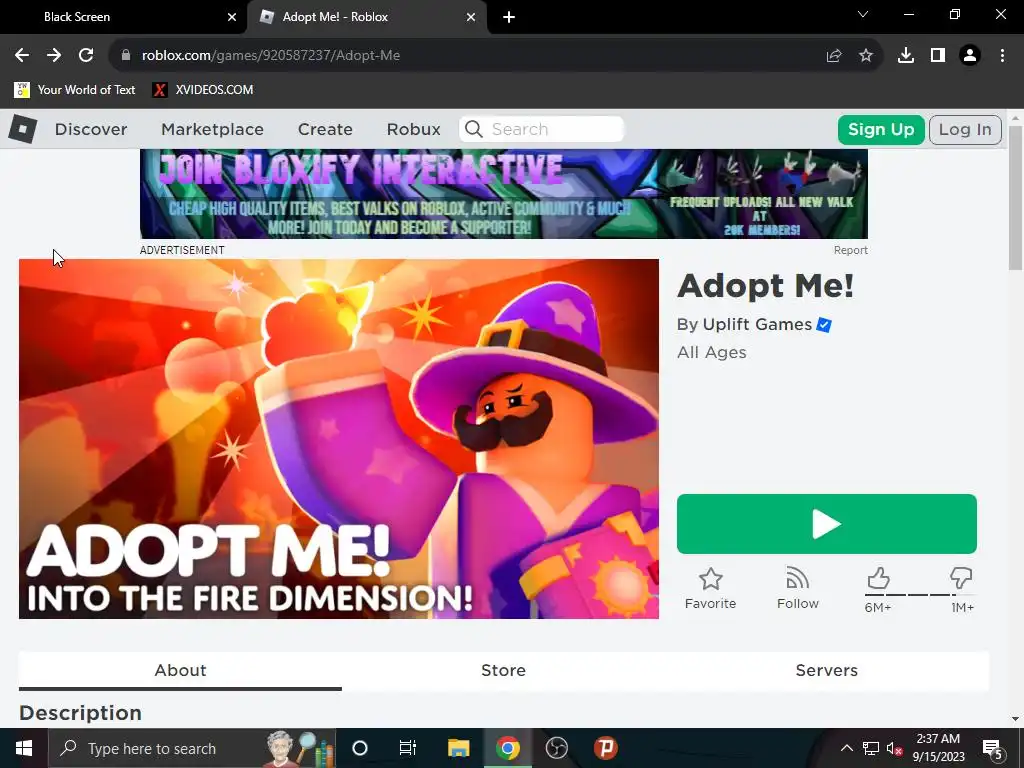This screenshot has height=768, width=1024.
Task: Click the taskbar clock showing 2:37 AM
Action: [938, 748]
